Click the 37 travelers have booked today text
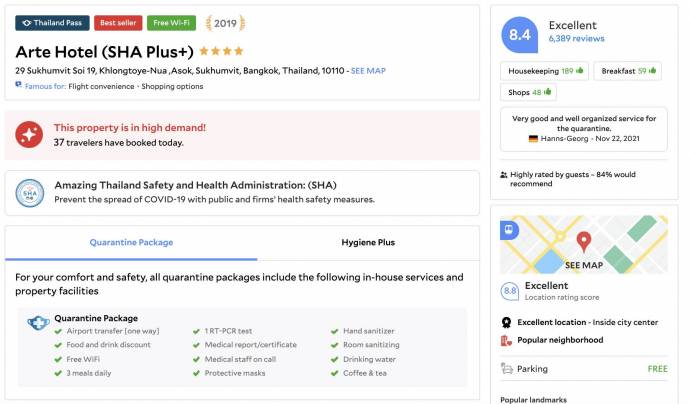This screenshot has width=690, height=404. click(x=118, y=143)
